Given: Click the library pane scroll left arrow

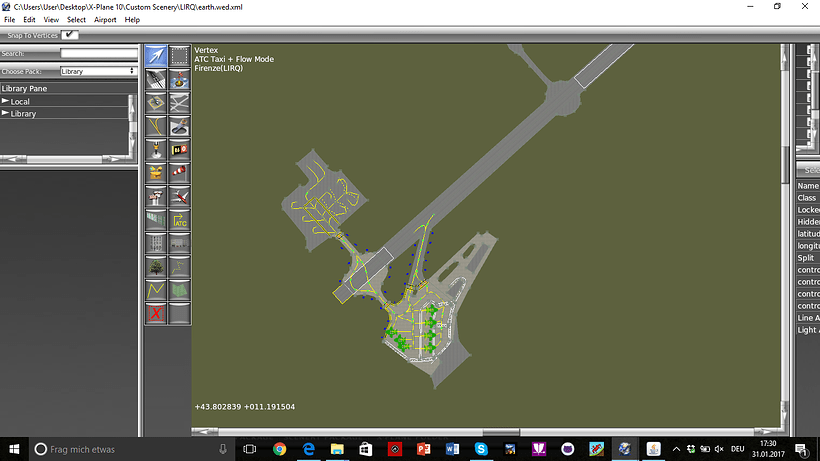Looking at the screenshot, I should 14,159.
